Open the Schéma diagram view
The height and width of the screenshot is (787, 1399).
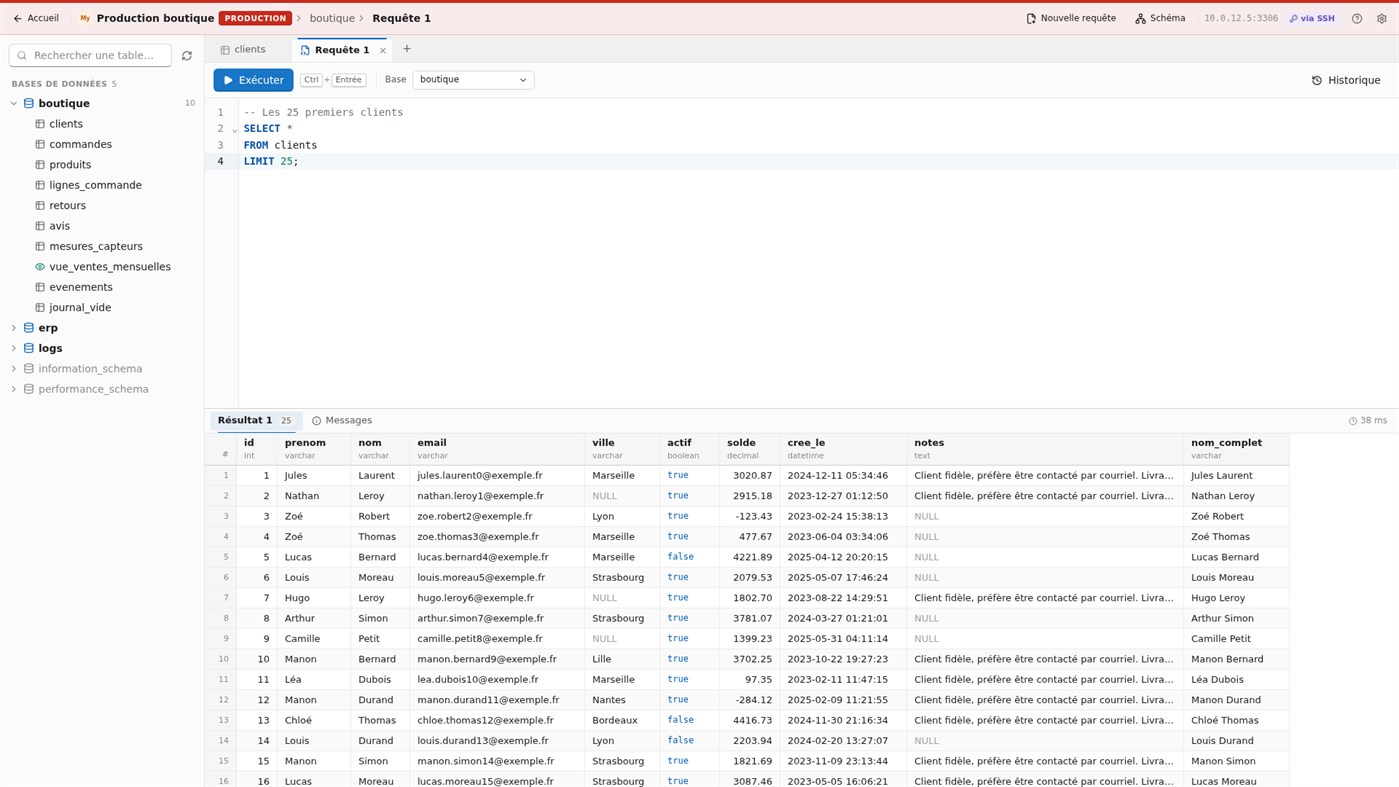[1160, 18]
